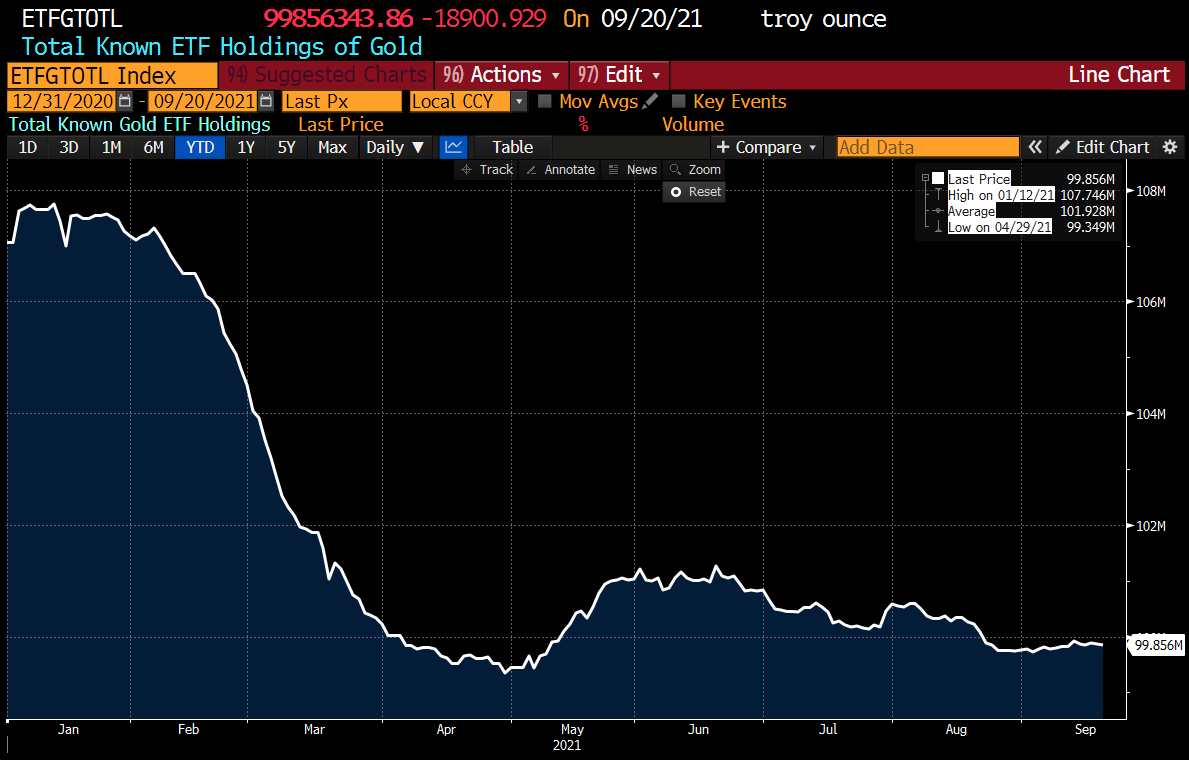The image size is (1189, 760).
Task: Activate the Annotate tool
Action: point(560,170)
